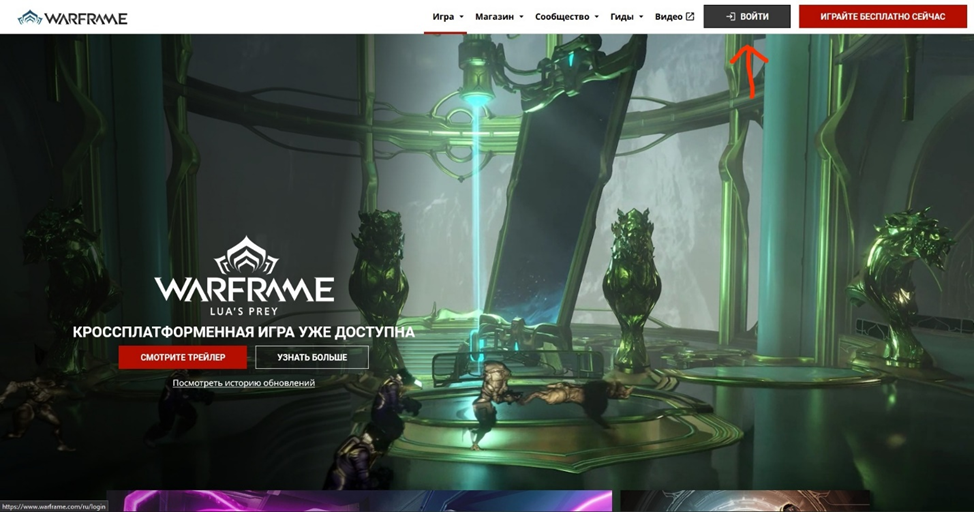Open the Игра menu
The height and width of the screenshot is (512, 974).
pyautogui.click(x=443, y=17)
